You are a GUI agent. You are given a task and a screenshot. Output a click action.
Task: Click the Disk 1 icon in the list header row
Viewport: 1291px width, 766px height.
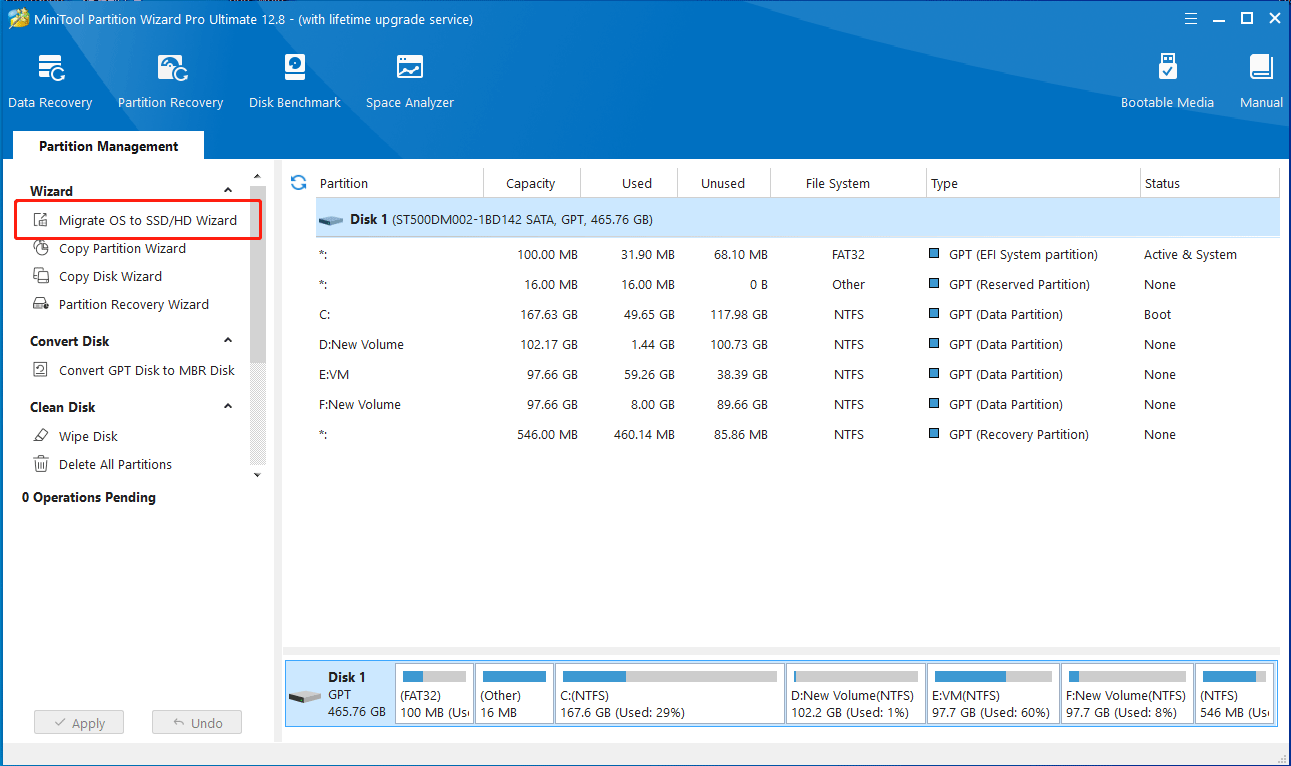click(332, 219)
